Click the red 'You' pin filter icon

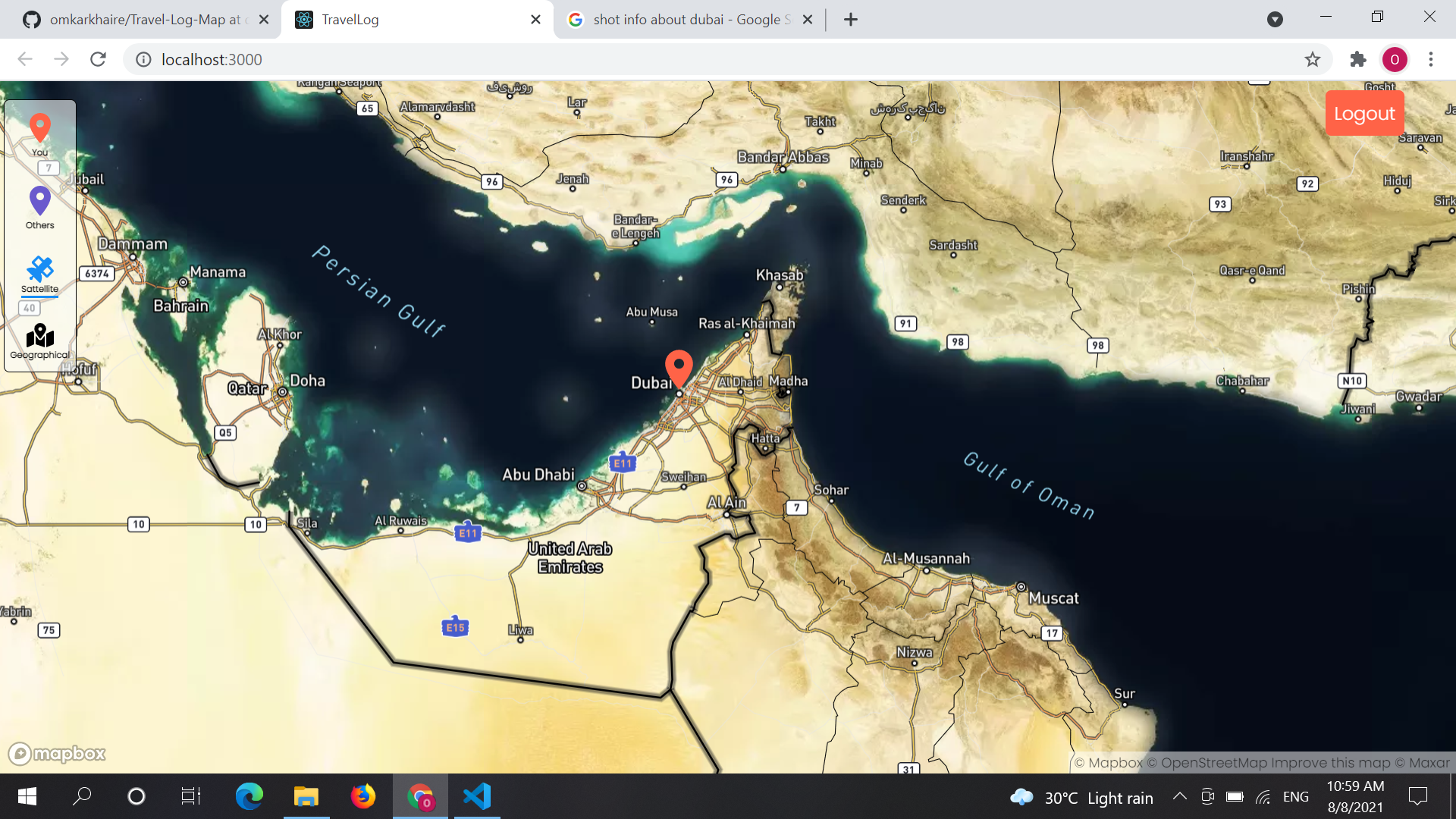[40, 127]
